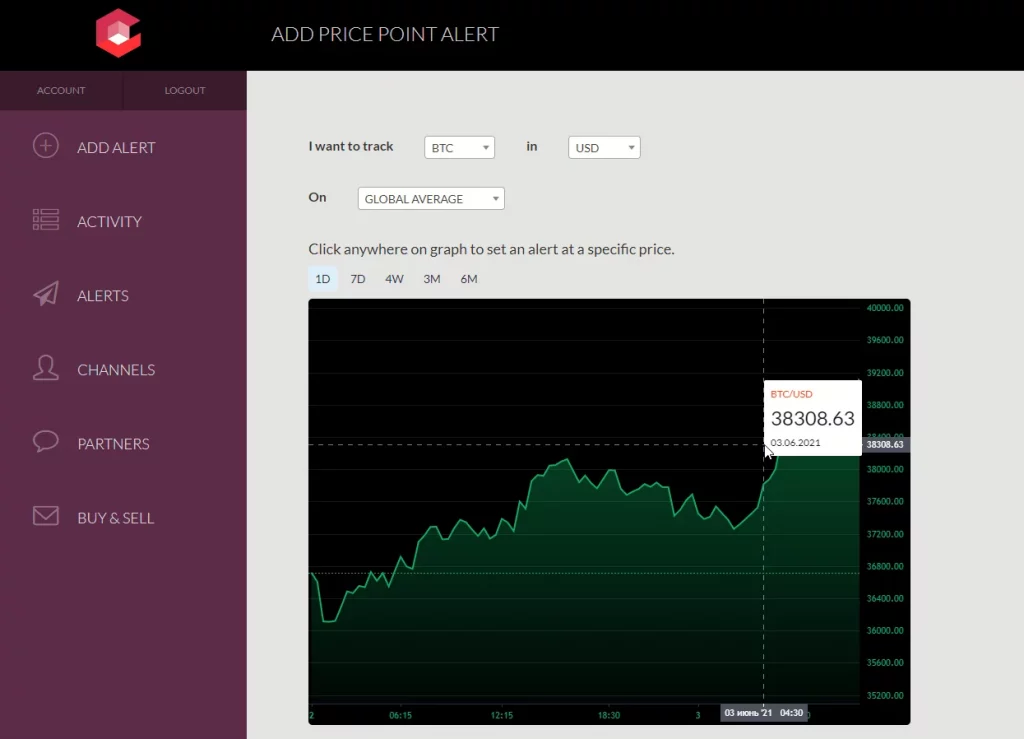Click the 04:30 time axis marker
Image resolution: width=1024 pixels, height=739 pixels.
(x=791, y=713)
